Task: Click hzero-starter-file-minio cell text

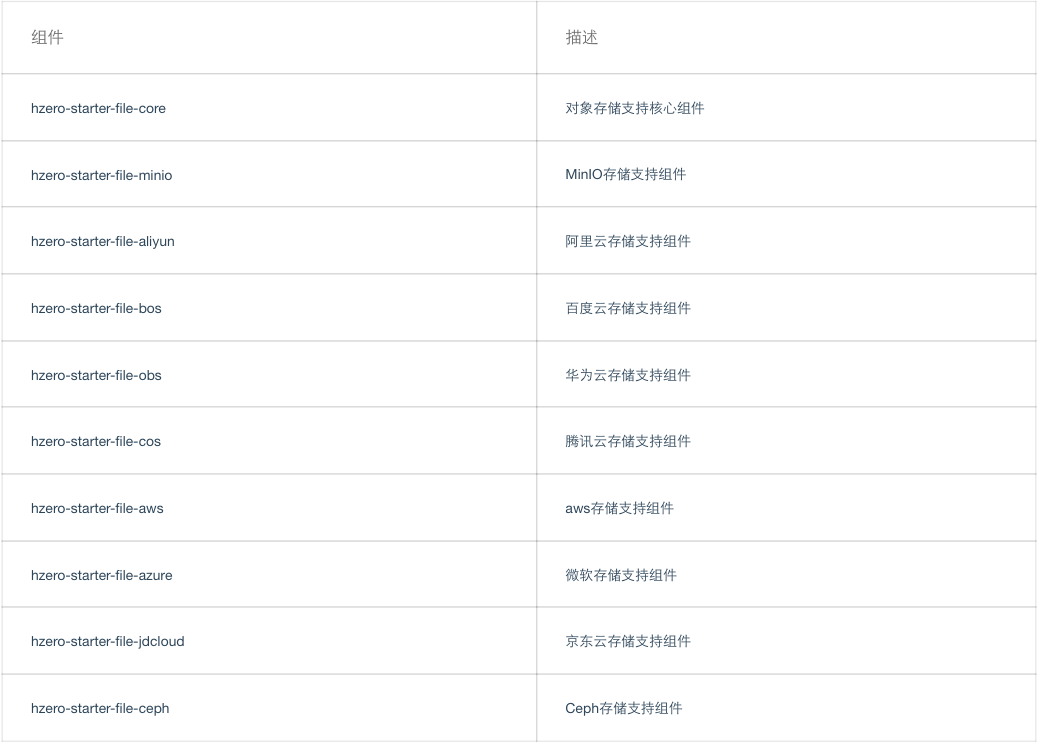Action: point(101,175)
